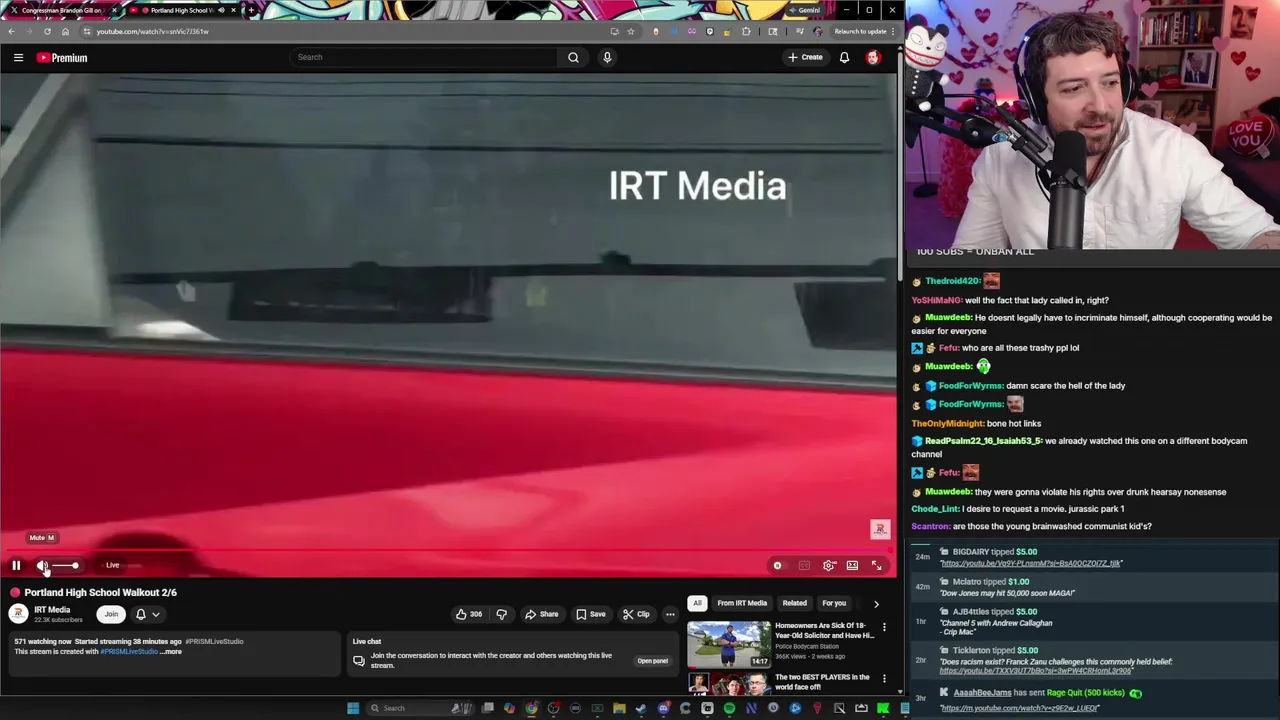Screen dimensions: 1280x720
Task: Open a new browser tab
Action: pos(251,10)
